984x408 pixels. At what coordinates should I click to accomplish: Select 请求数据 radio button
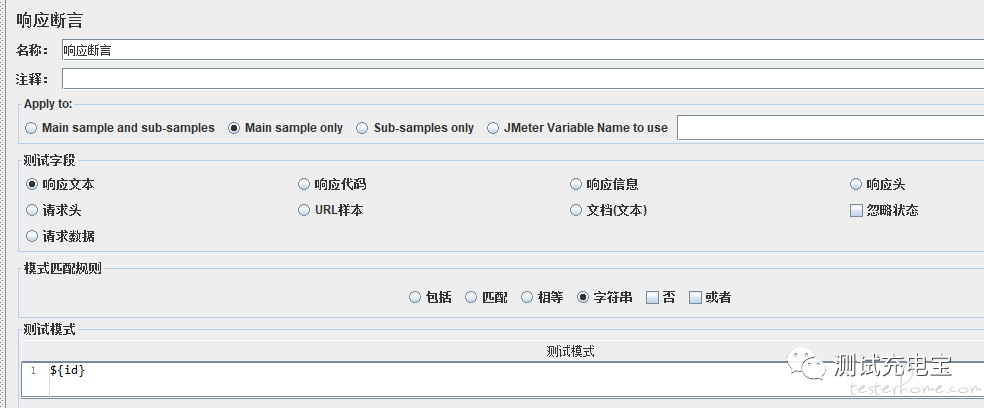[60, 237]
